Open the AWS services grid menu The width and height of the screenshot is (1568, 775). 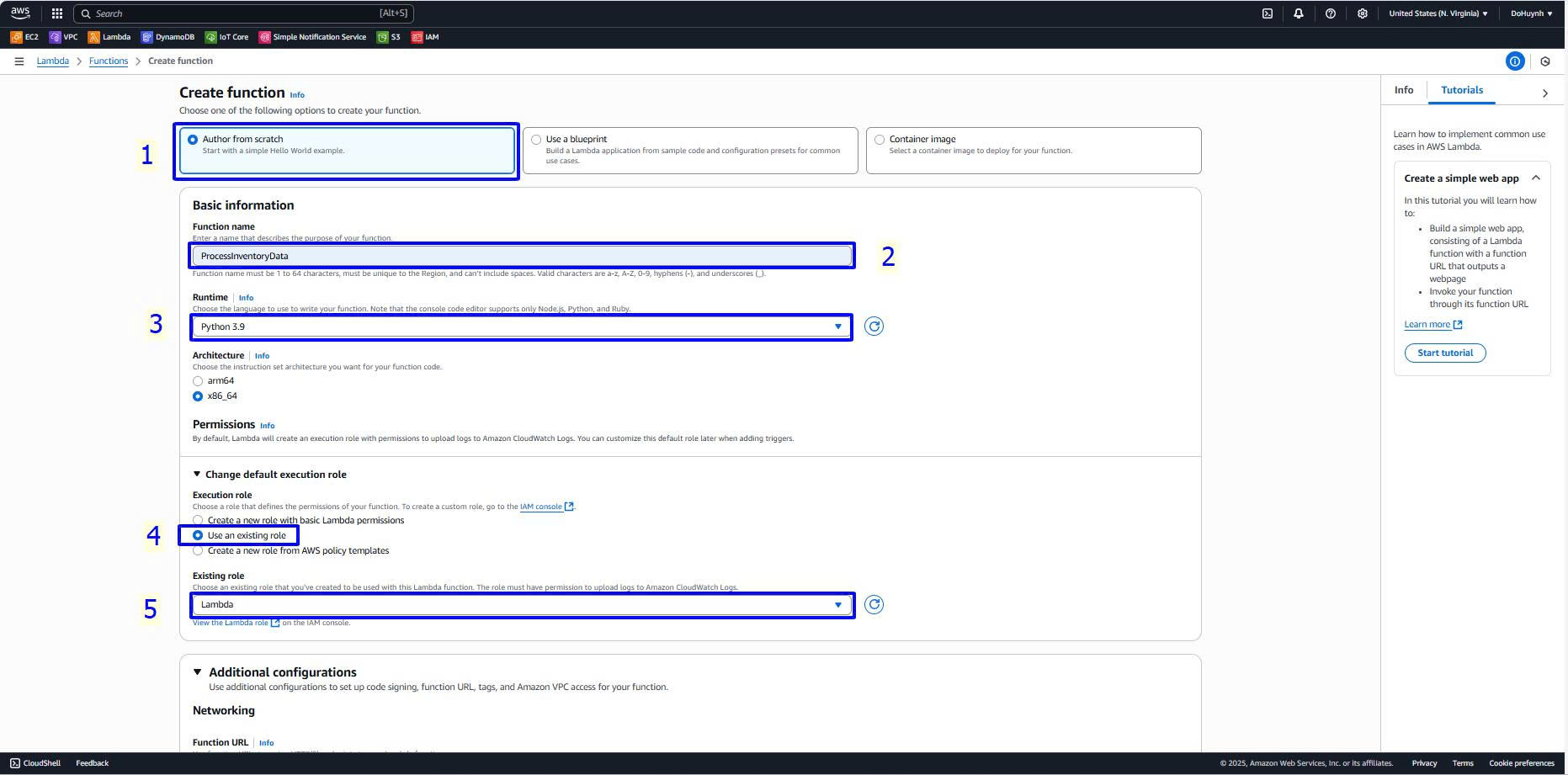(57, 13)
